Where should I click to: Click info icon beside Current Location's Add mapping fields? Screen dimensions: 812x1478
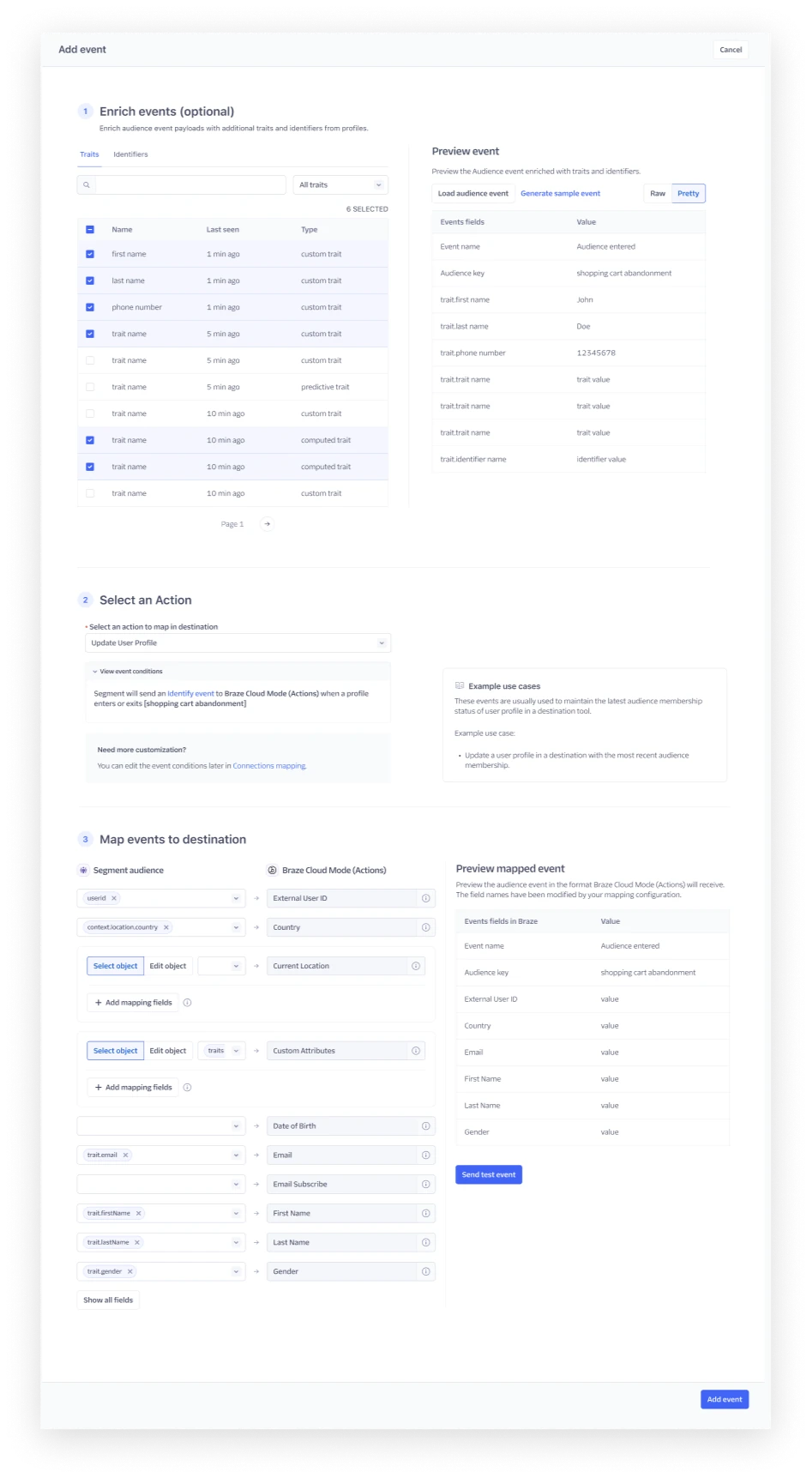[x=187, y=1002]
